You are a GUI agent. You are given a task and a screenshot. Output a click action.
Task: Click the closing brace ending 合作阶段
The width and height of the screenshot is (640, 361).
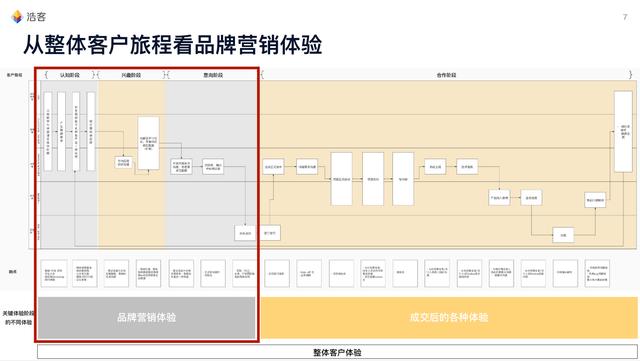click(631, 75)
